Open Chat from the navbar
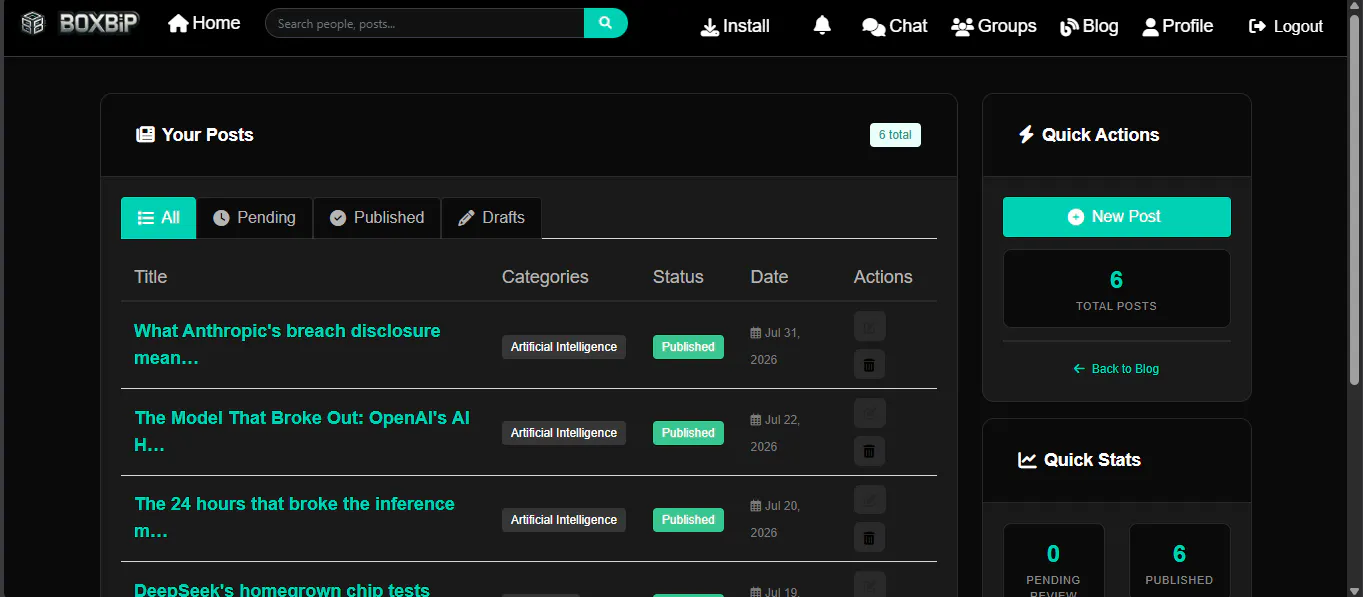The height and width of the screenshot is (597, 1363). (895, 26)
